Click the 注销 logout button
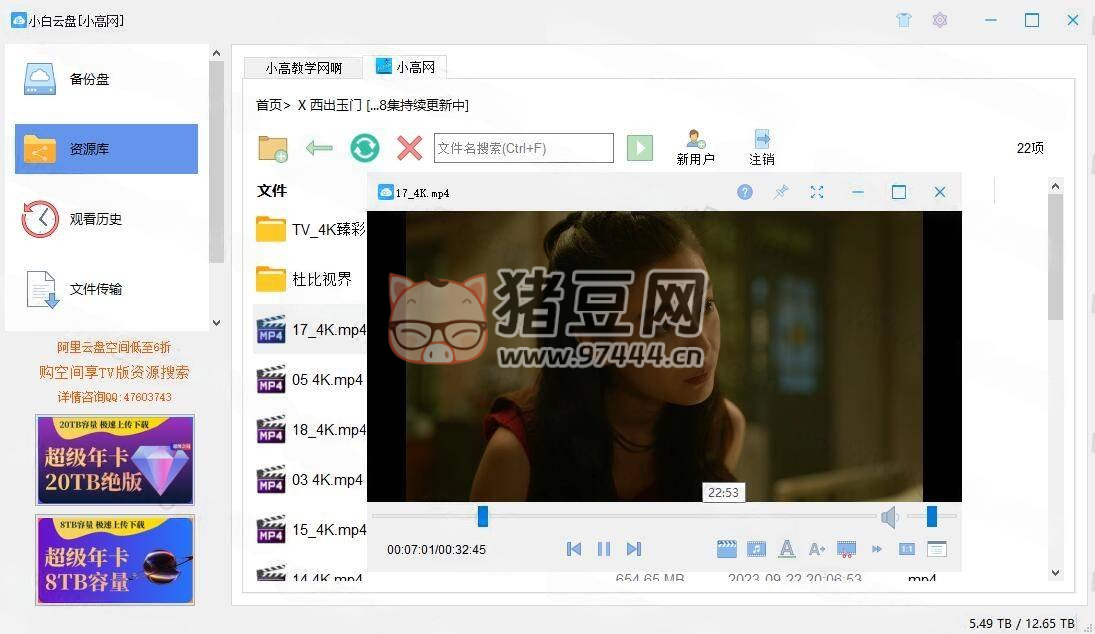Image resolution: width=1095 pixels, height=634 pixels. pos(761,147)
